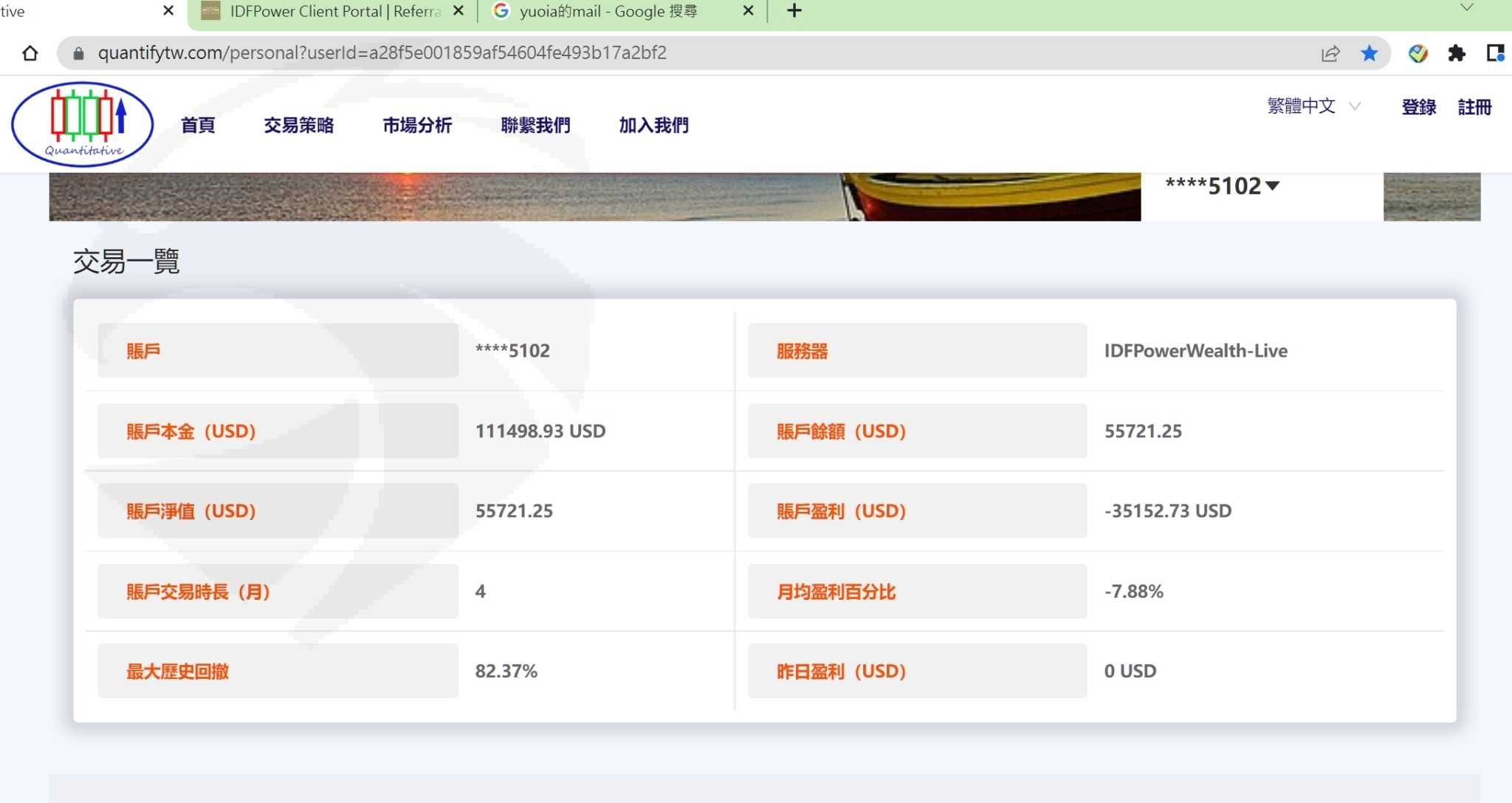Click the lock icon in address bar
The image size is (1512, 803).
click(79, 53)
